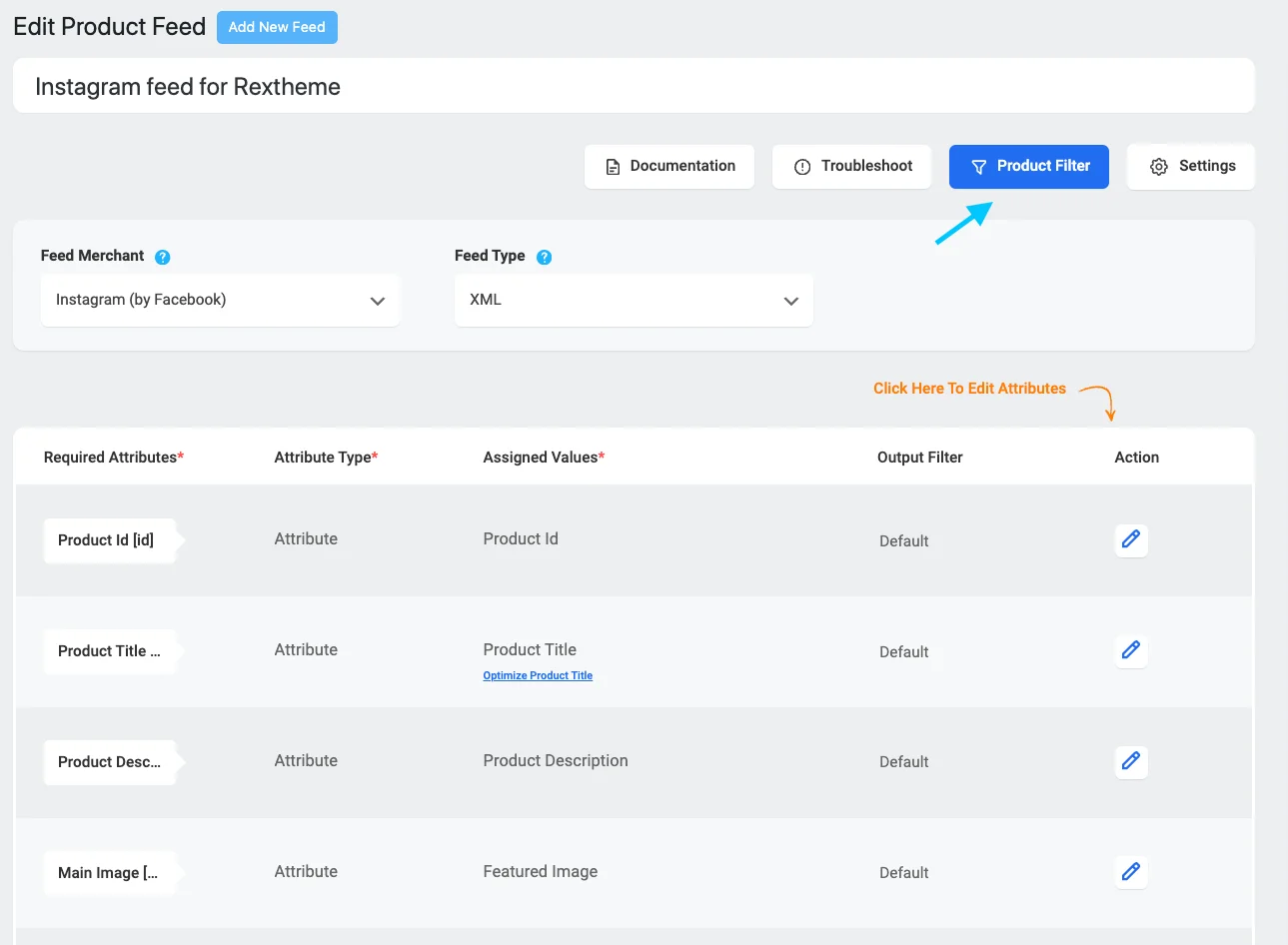Click Attribute type in Product Id row
The image size is (1288, 945).
pos(306,538)
